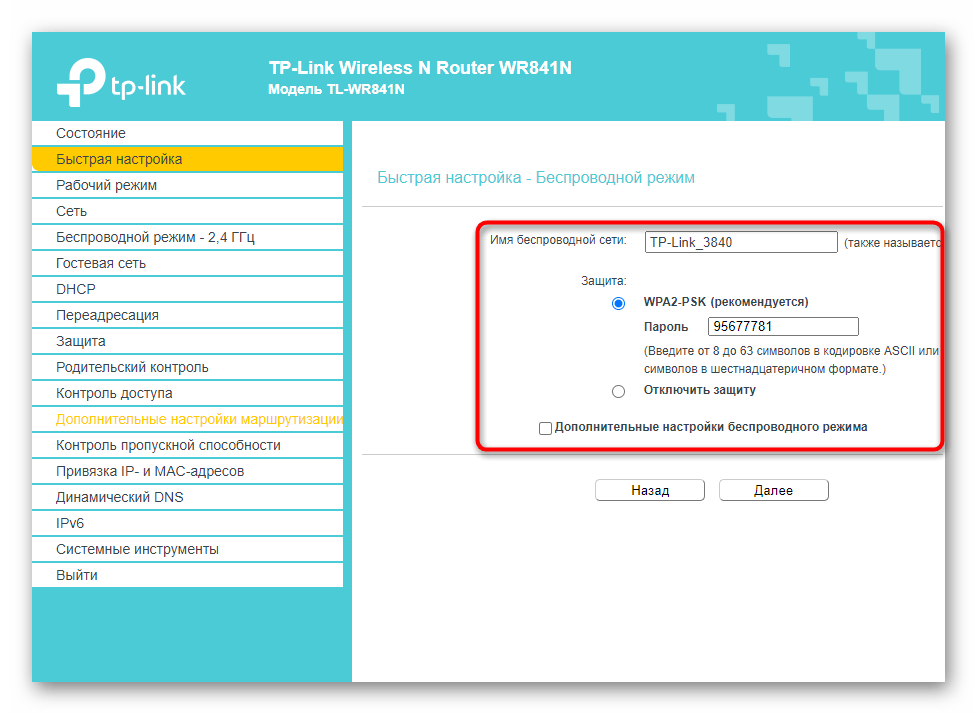Open Дополнительные настройки маршрутизации
The width and height of the screenshot is (977, 714).
pyautogui.click(x=190, y=418)
